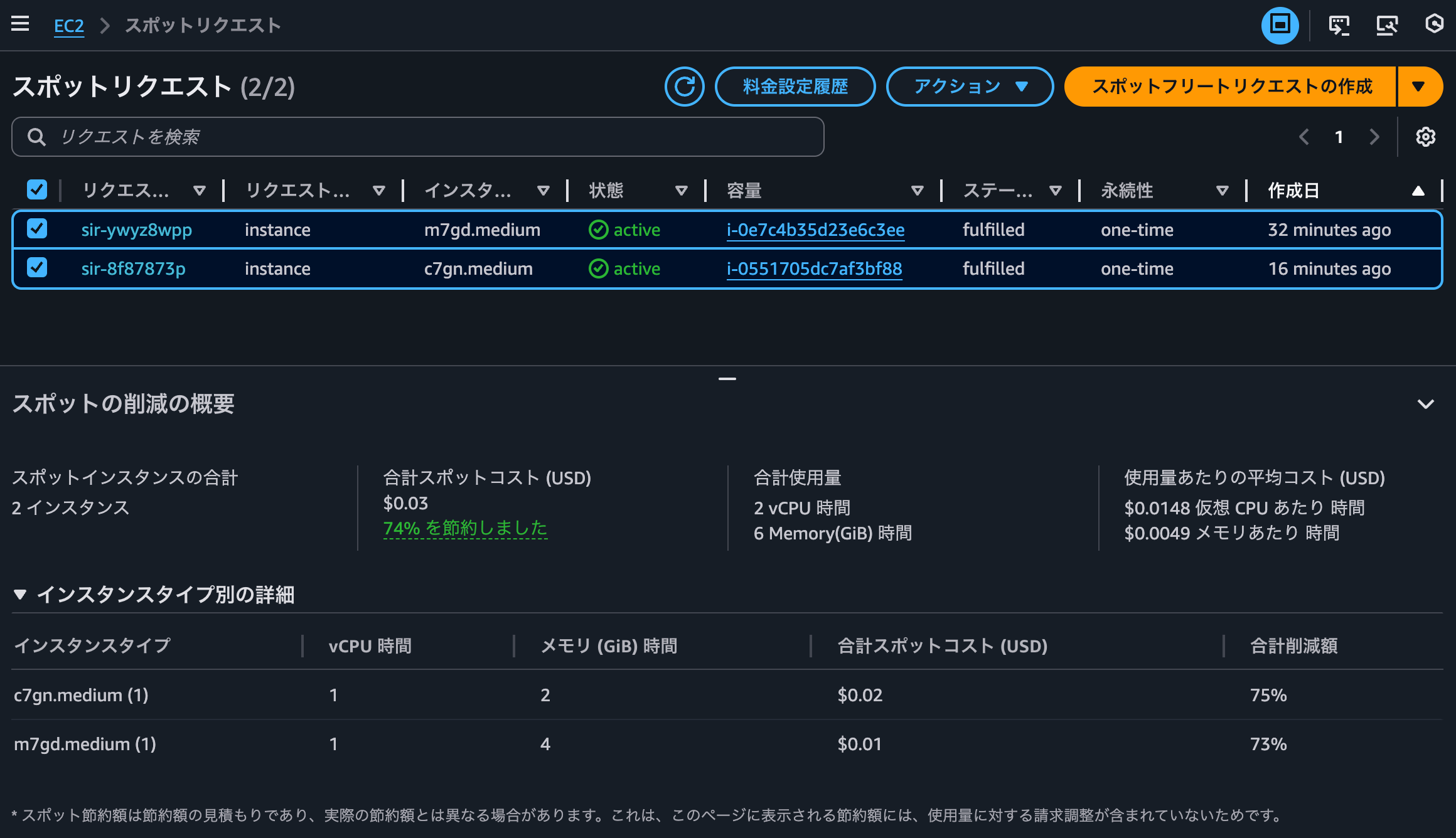This screenshot has height=838, width=1456.
Task: Go to previous page arrow
Action: tap(1304, 137)
